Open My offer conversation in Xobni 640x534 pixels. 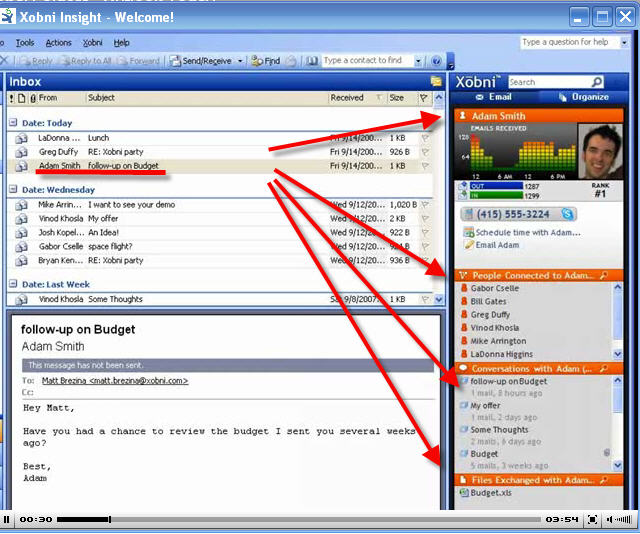click(x=485, y=405)
